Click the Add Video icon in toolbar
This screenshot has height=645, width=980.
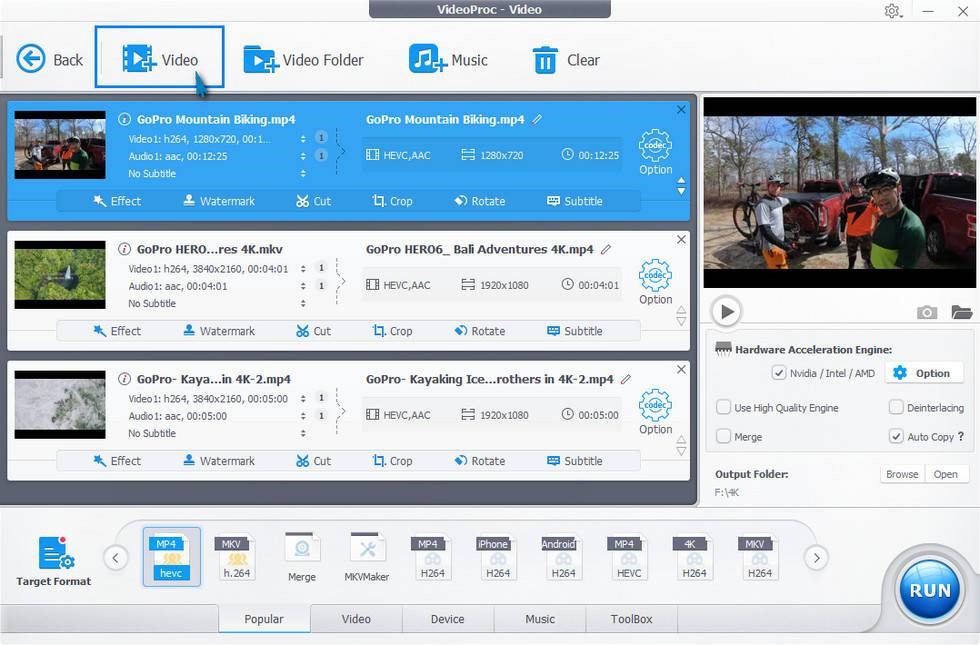[x=139, y=59]
